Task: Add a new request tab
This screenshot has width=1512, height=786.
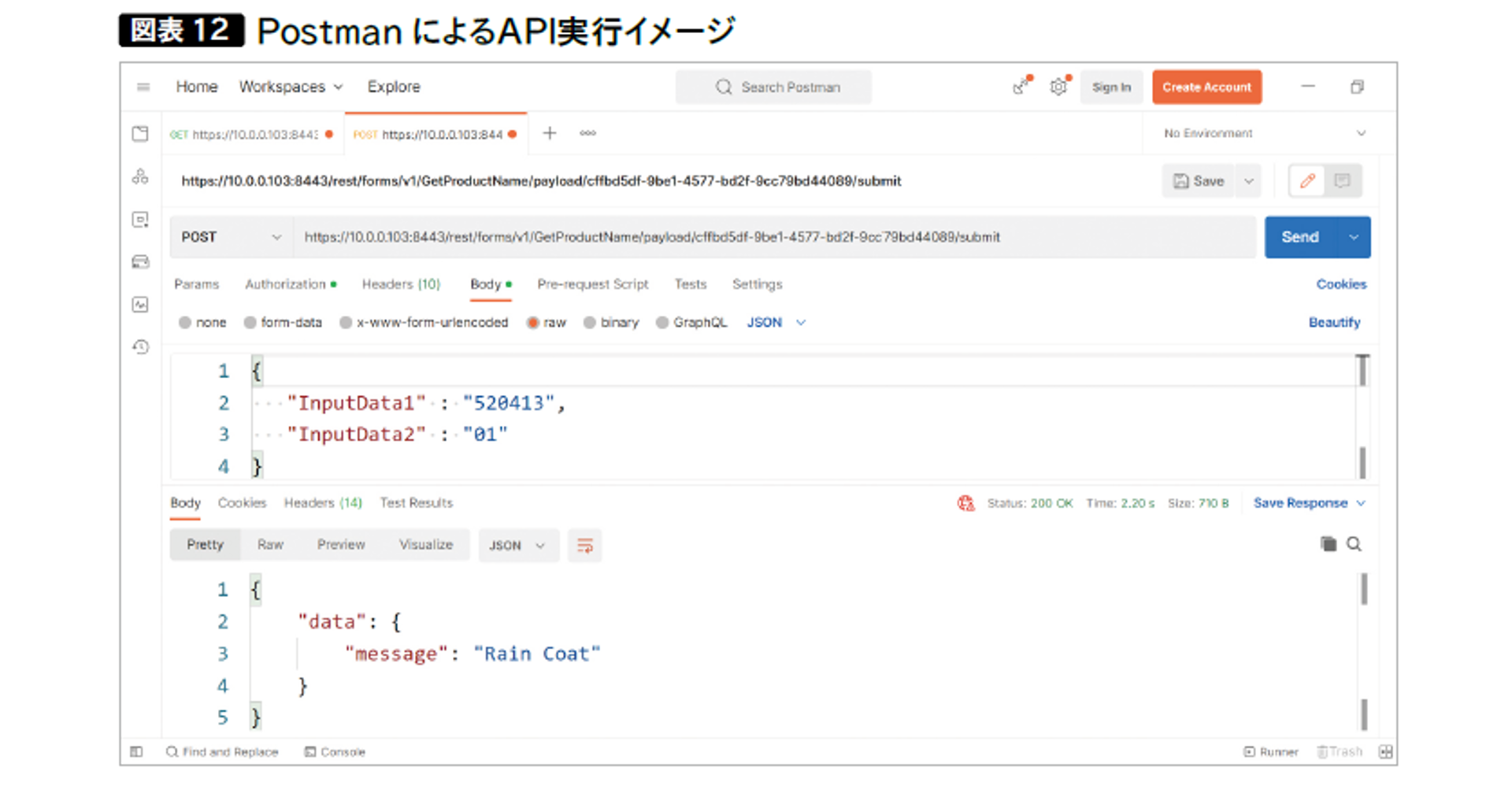Action: pyautogui.click(x=550, y=133)
